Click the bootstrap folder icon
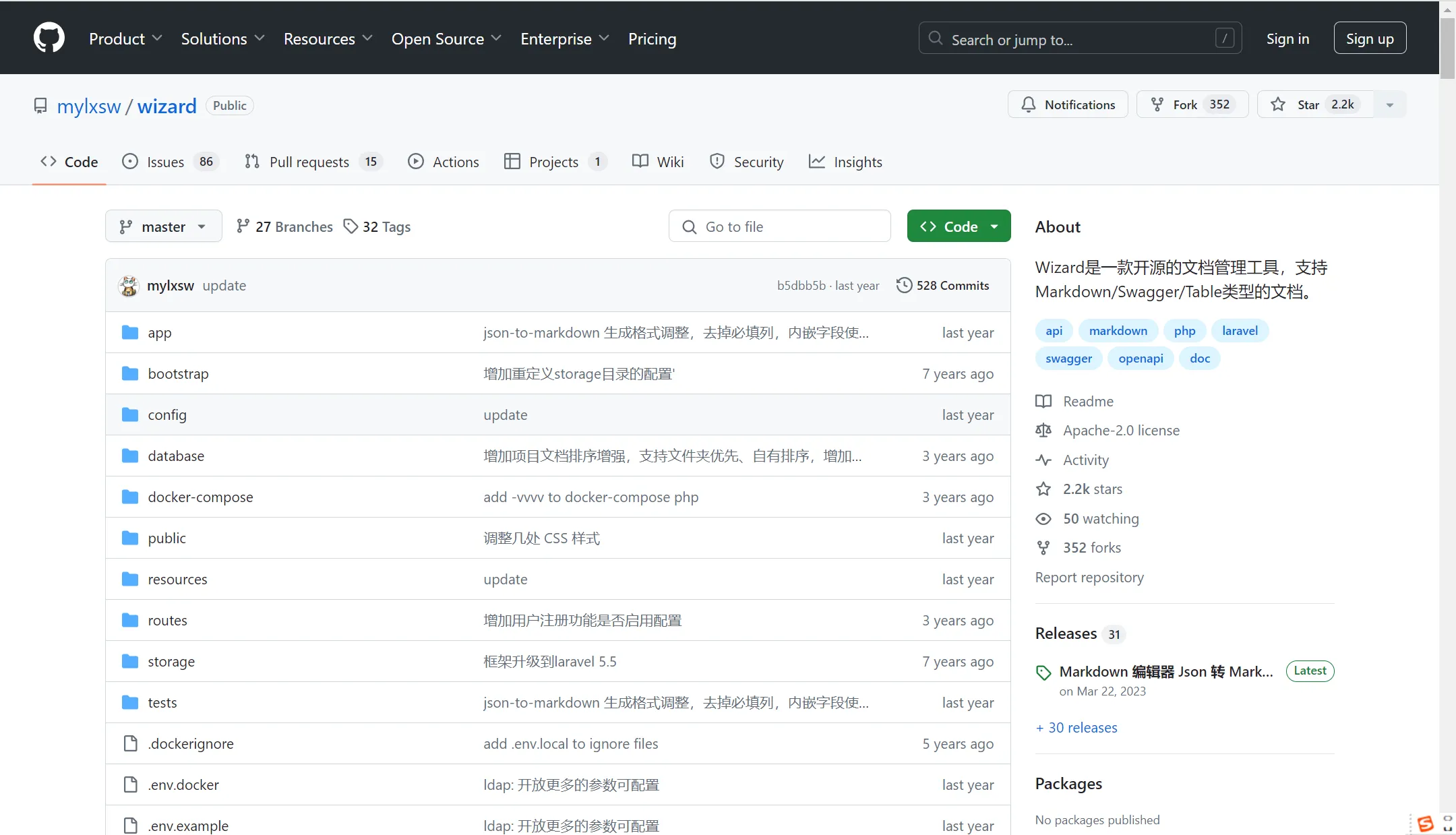 [130, 373]
